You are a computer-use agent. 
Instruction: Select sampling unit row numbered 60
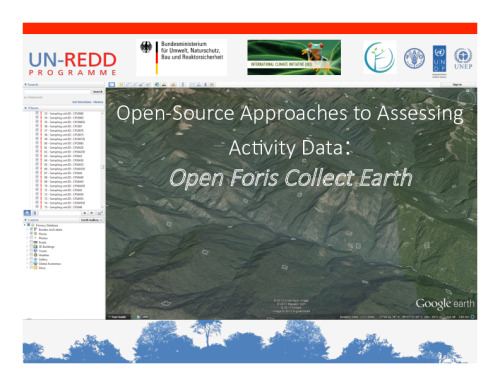[x=63, y=143]
